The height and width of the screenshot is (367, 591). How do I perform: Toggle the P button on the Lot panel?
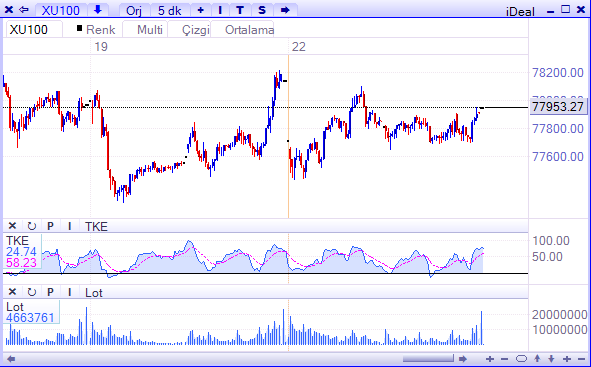(50, 292)
